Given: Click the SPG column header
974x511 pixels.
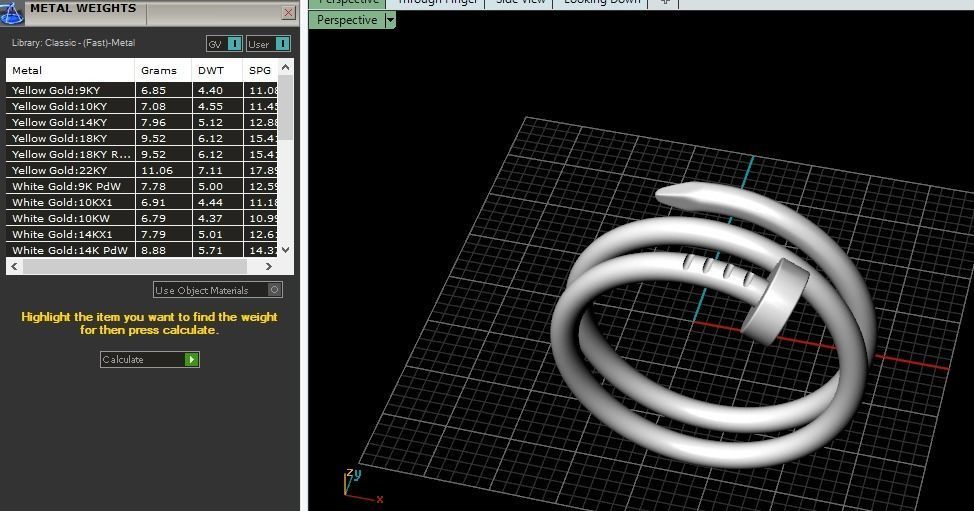Looking at the screenshot, I should (260, 70).
